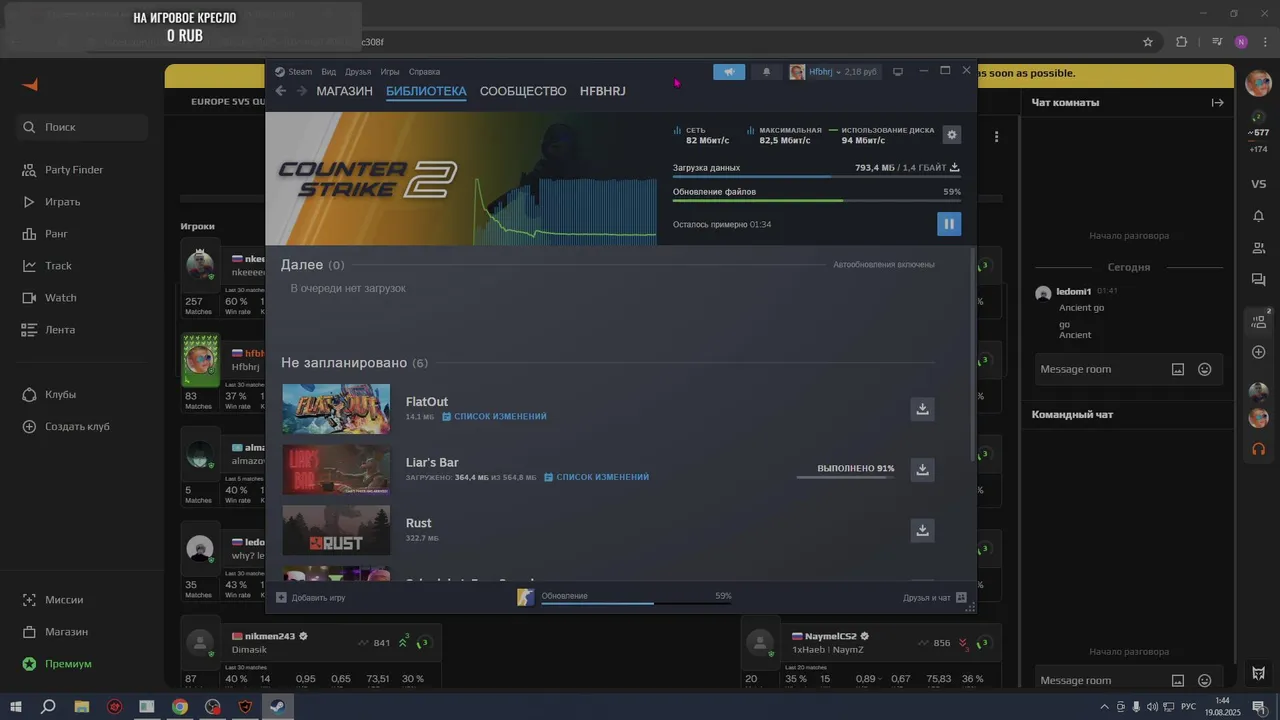Image resolution: width=1280 pixels, height=720 pixels.
Task: Go to МАГАЗИН tab in Steam
Action: click(344, 91)
